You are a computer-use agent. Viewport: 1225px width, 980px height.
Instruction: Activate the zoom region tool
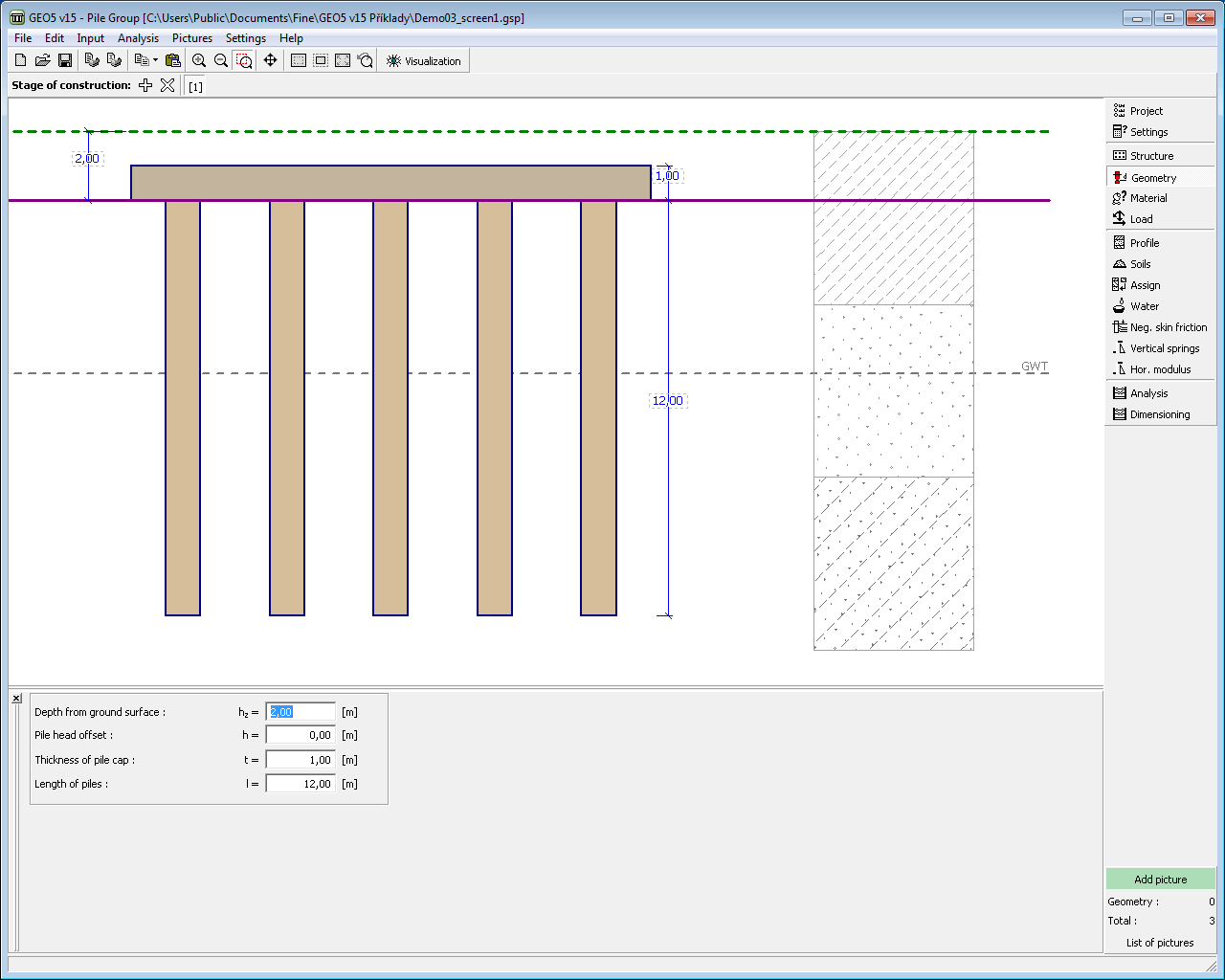pyautogui.click(x=244, y=60)
